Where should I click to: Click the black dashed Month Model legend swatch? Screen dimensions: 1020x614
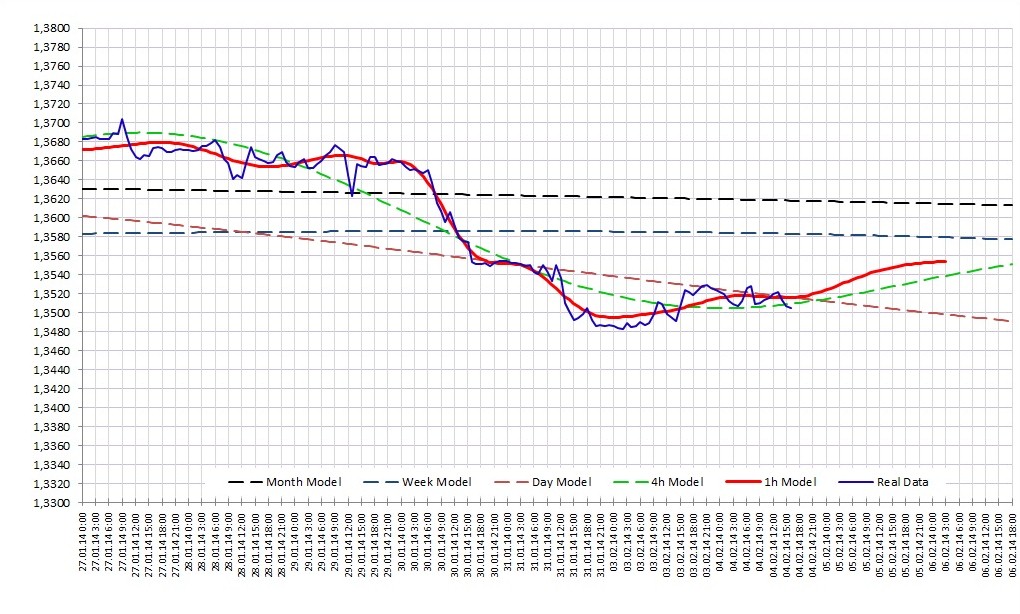[245, 482]
